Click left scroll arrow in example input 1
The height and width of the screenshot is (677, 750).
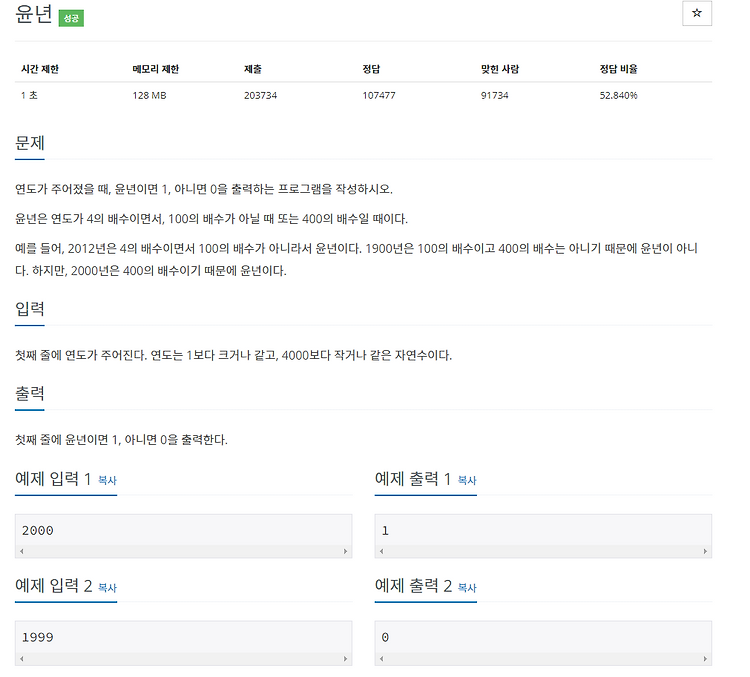pos(22,551)
